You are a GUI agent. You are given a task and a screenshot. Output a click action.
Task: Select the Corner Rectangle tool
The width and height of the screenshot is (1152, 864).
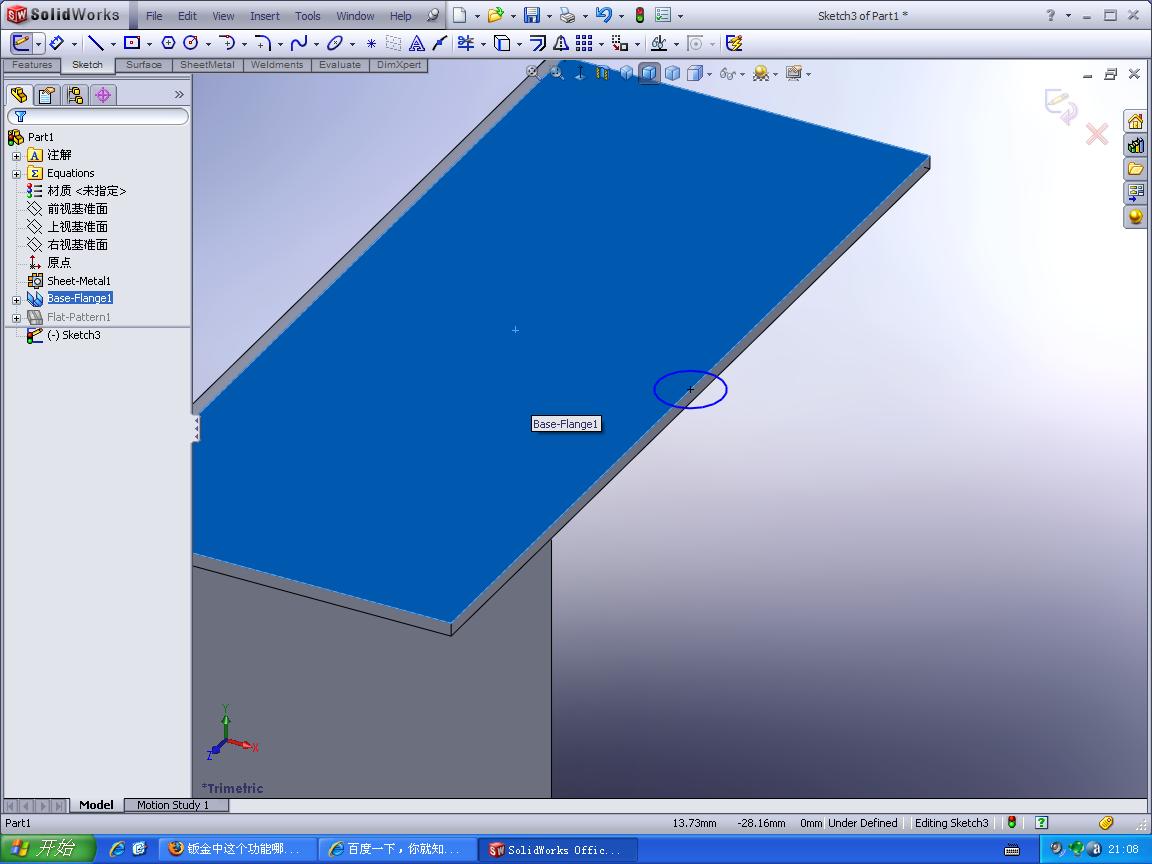point(132,43)
